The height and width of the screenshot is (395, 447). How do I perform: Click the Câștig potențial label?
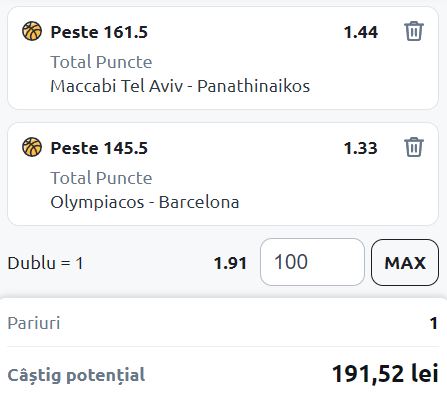76,375
